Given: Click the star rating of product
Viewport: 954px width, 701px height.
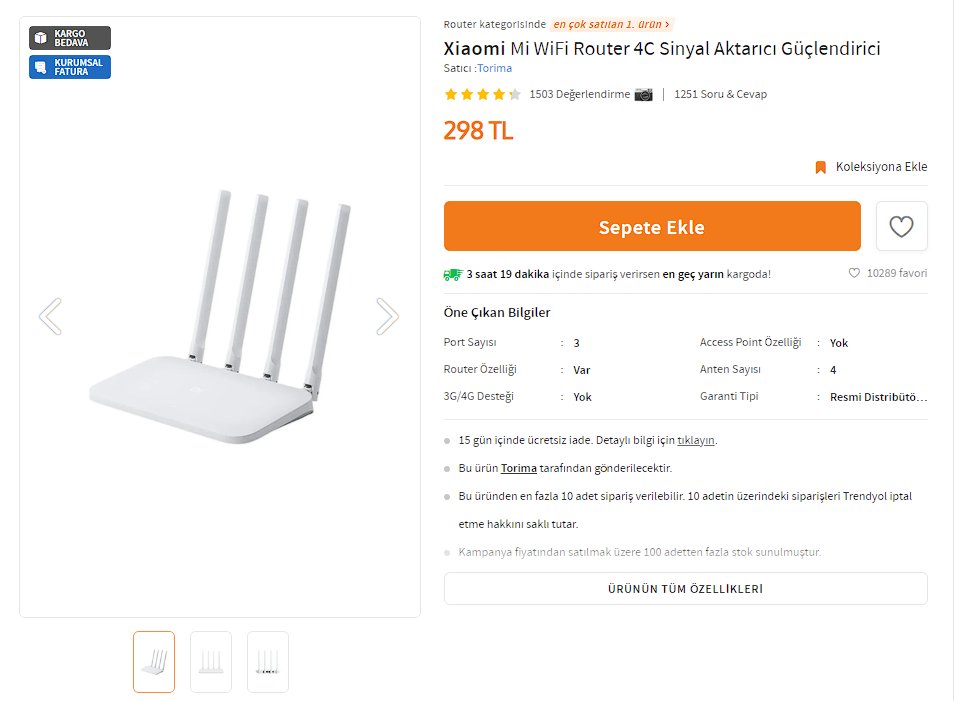Looking at the screenshot, I should click(x=482, y=94).
